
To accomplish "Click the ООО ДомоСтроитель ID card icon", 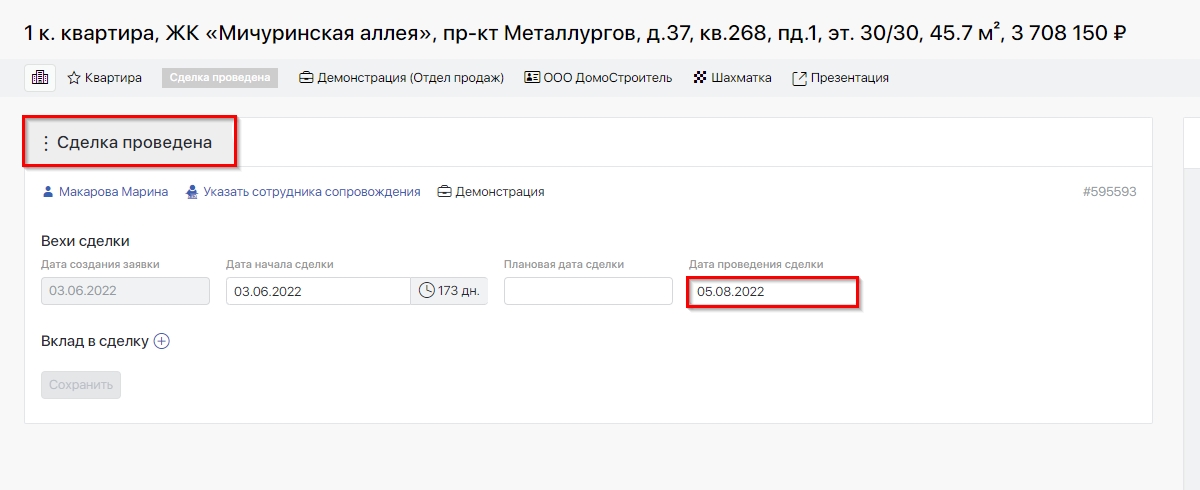I will pos(532,78).
